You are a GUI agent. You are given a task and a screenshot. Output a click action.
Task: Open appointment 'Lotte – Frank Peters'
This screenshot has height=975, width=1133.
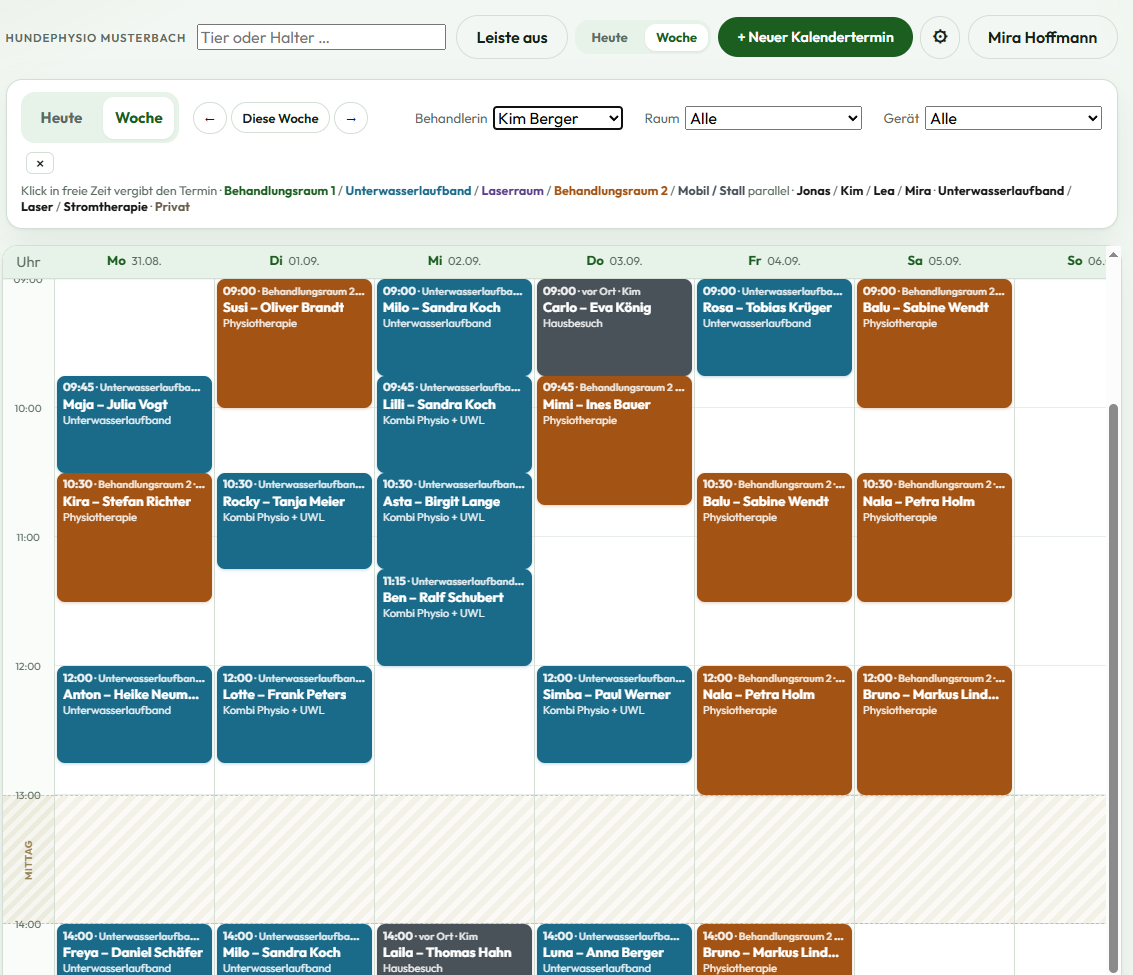294,714
